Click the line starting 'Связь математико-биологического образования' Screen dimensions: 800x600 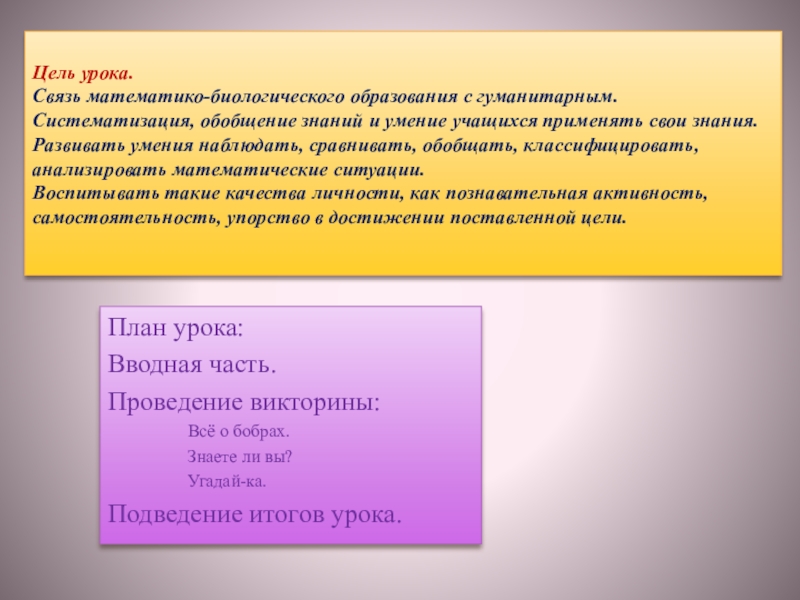point(325,97)
